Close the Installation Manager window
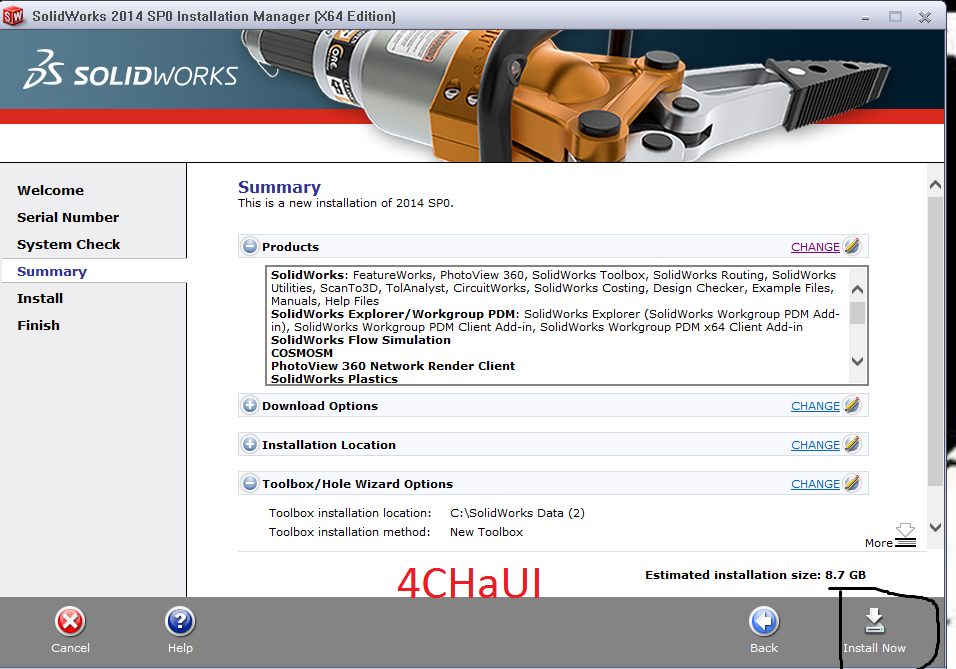The image size is (956, 669). pos(925,17)
